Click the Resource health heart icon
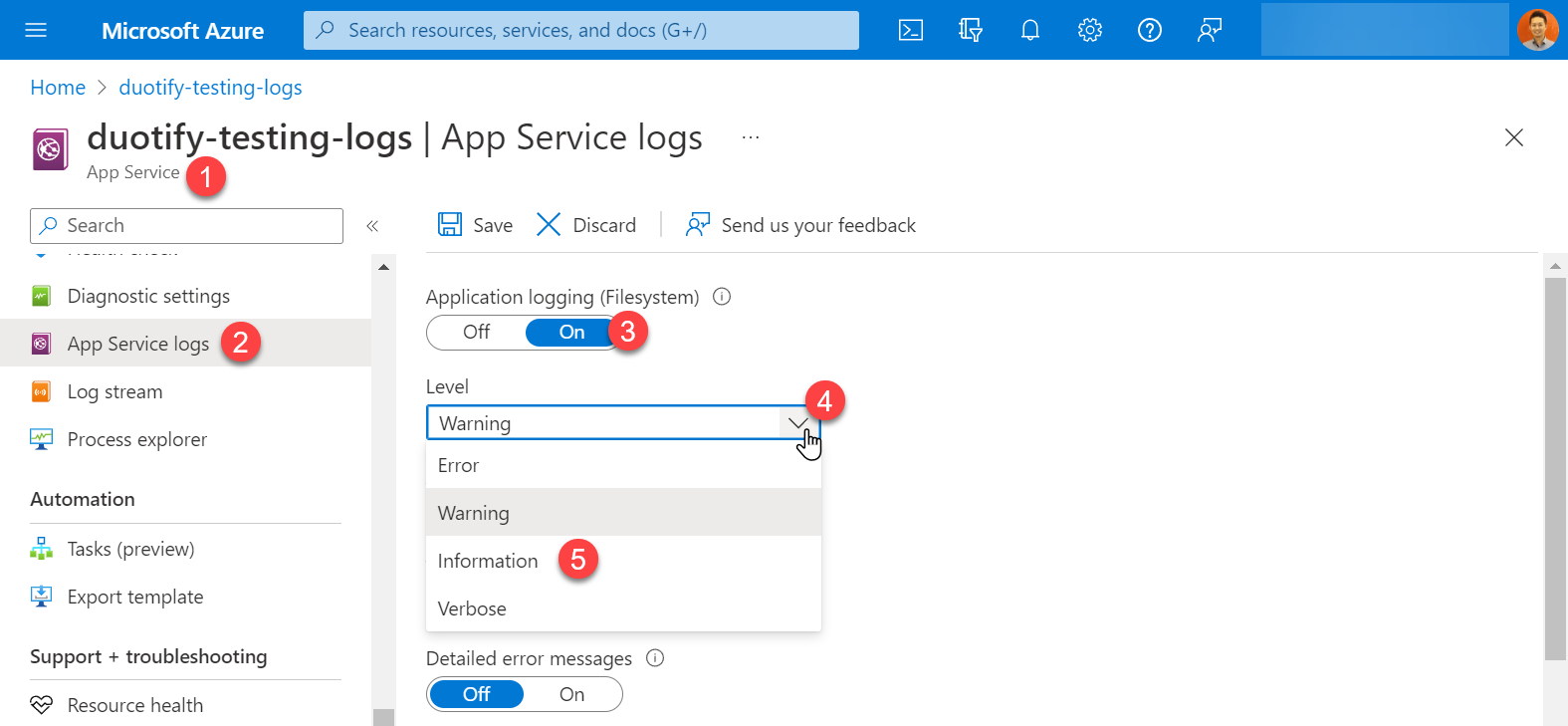The height and width of the screenshot is (726, 1568). [x=41, y=704]
